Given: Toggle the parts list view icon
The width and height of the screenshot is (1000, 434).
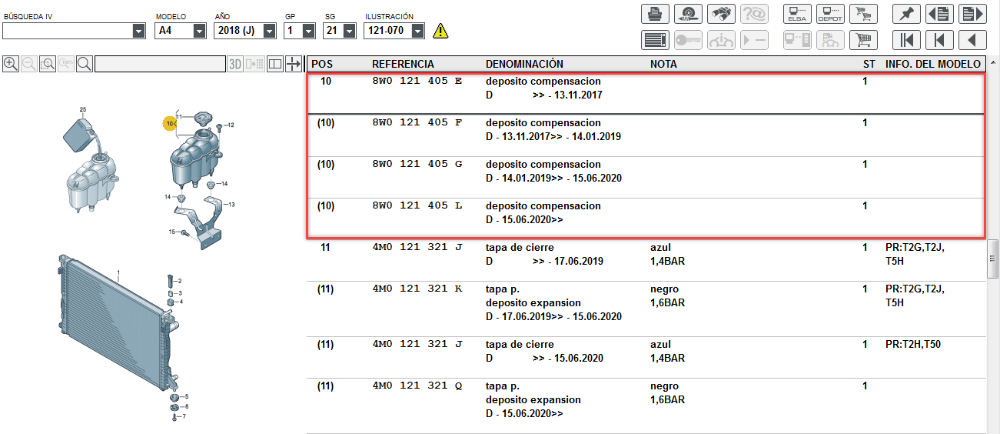Looking at the screenshot, I should coord(655,41).
